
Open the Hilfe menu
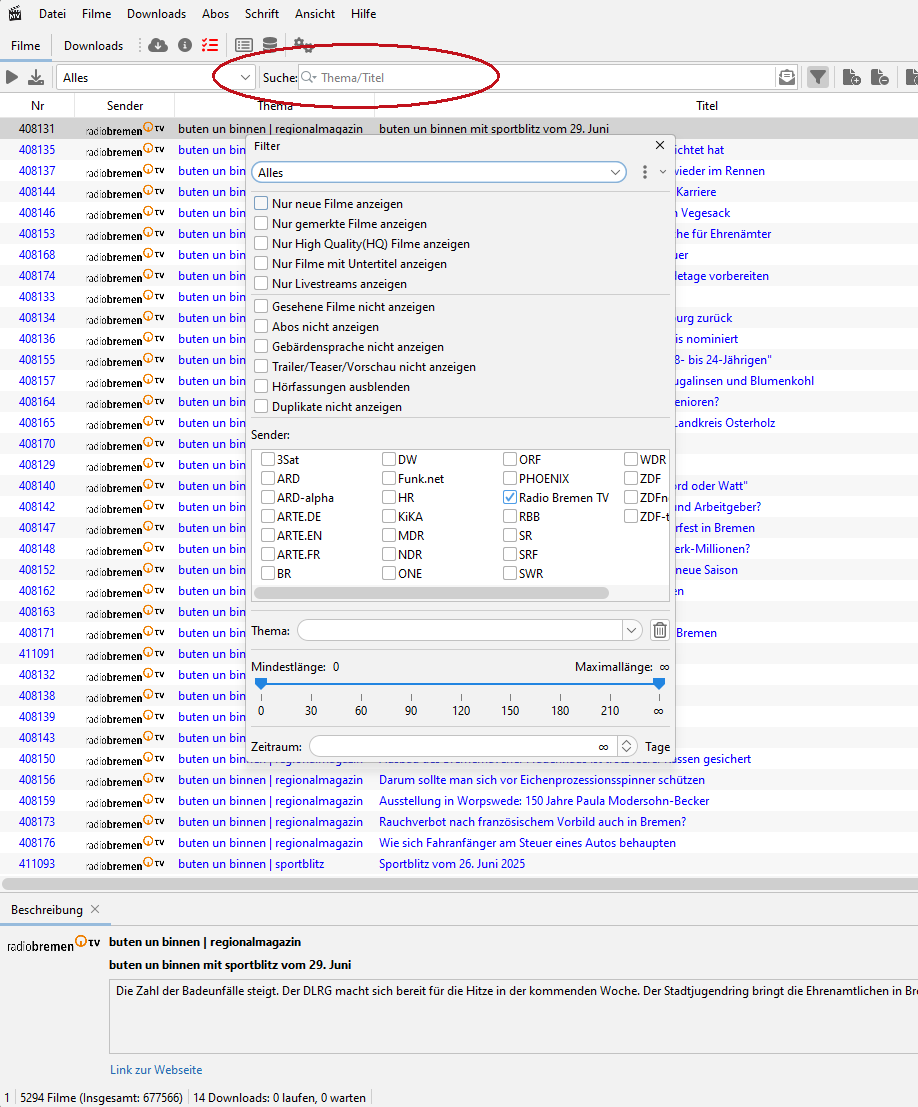click(364, 13)
